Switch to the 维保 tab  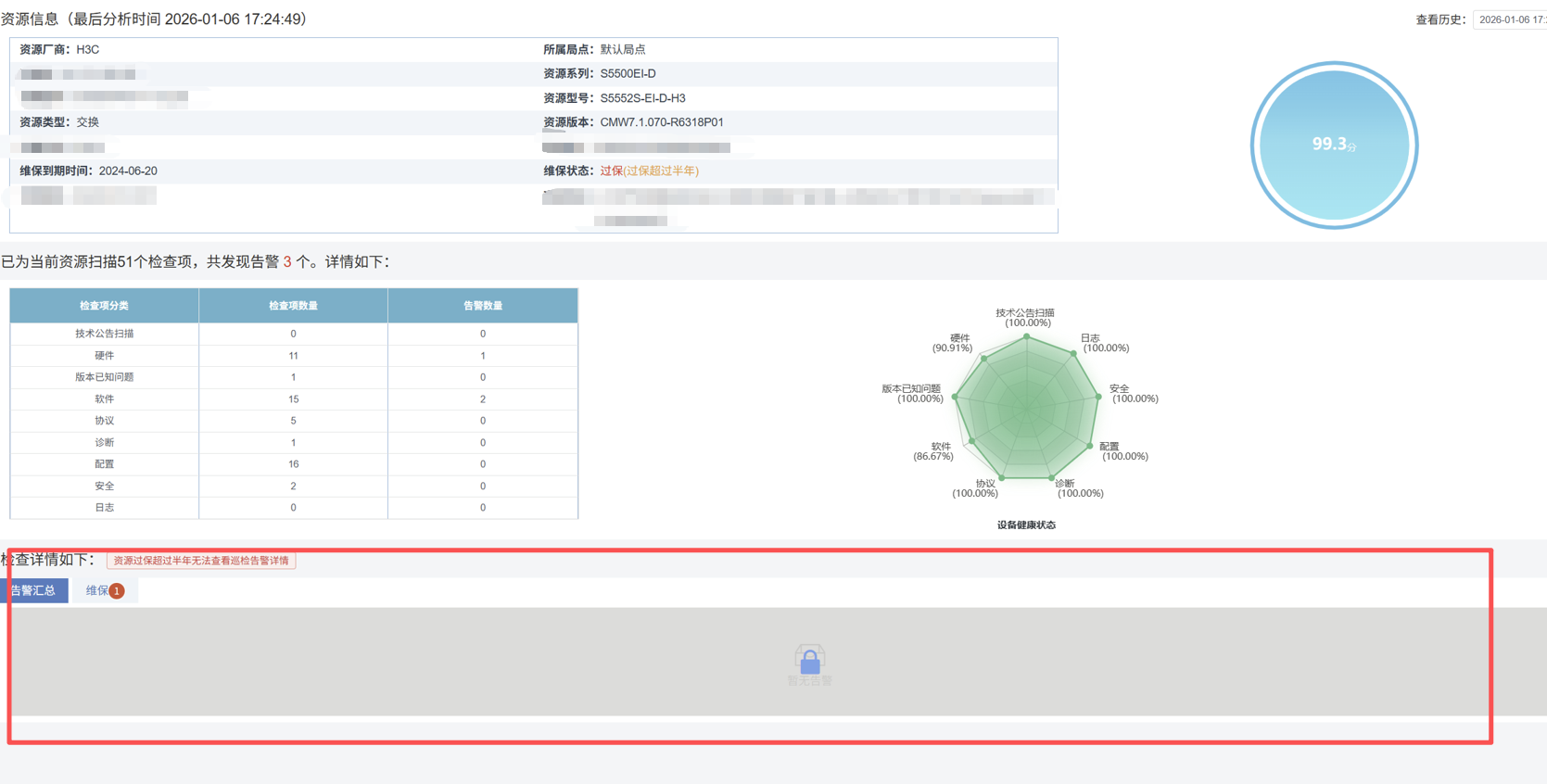point(97,590)
